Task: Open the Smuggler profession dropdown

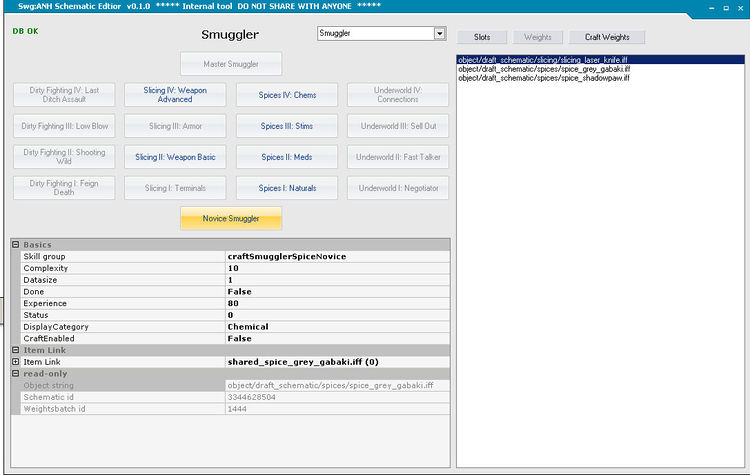Action: [439, 34]
